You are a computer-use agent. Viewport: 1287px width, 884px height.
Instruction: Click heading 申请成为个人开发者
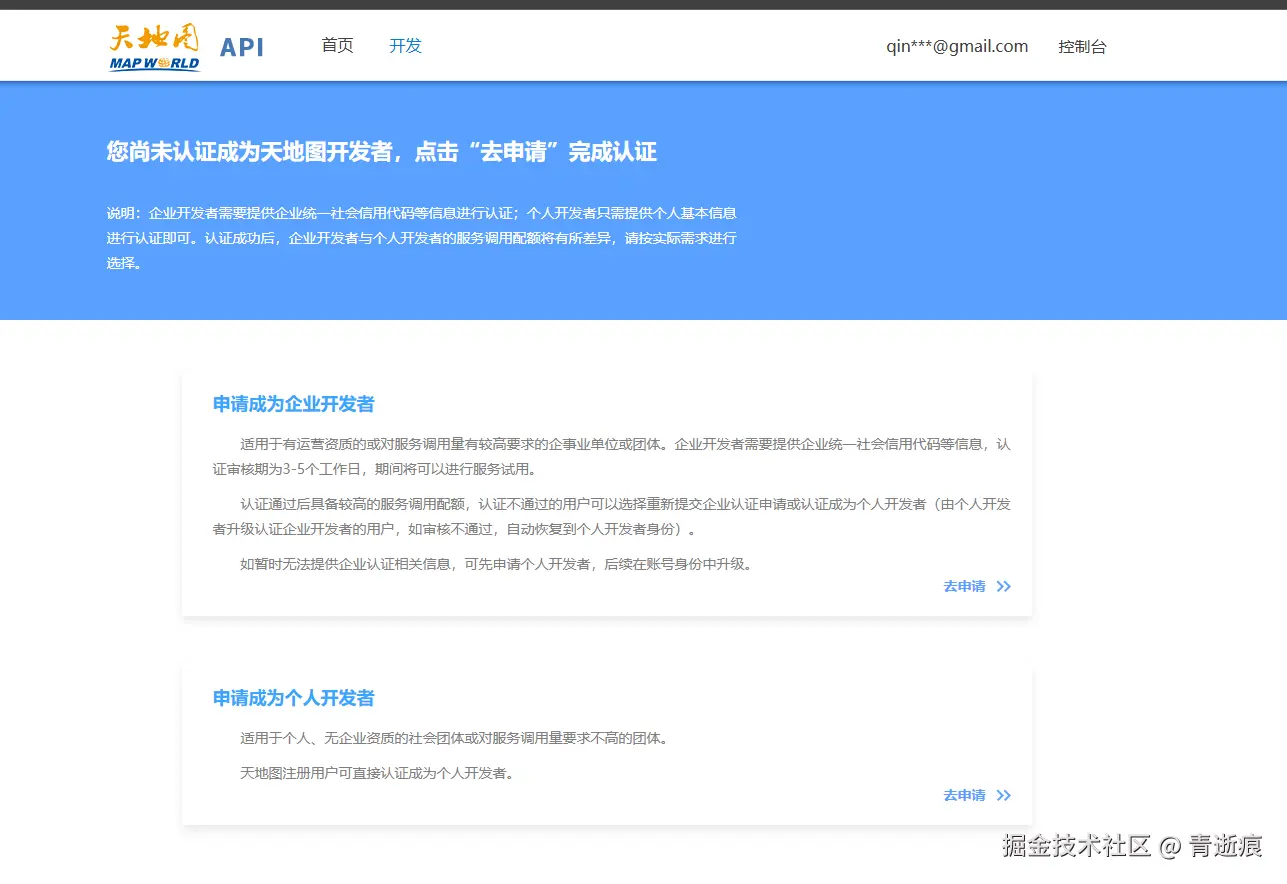pyautogui.click(x=294, y=698)
